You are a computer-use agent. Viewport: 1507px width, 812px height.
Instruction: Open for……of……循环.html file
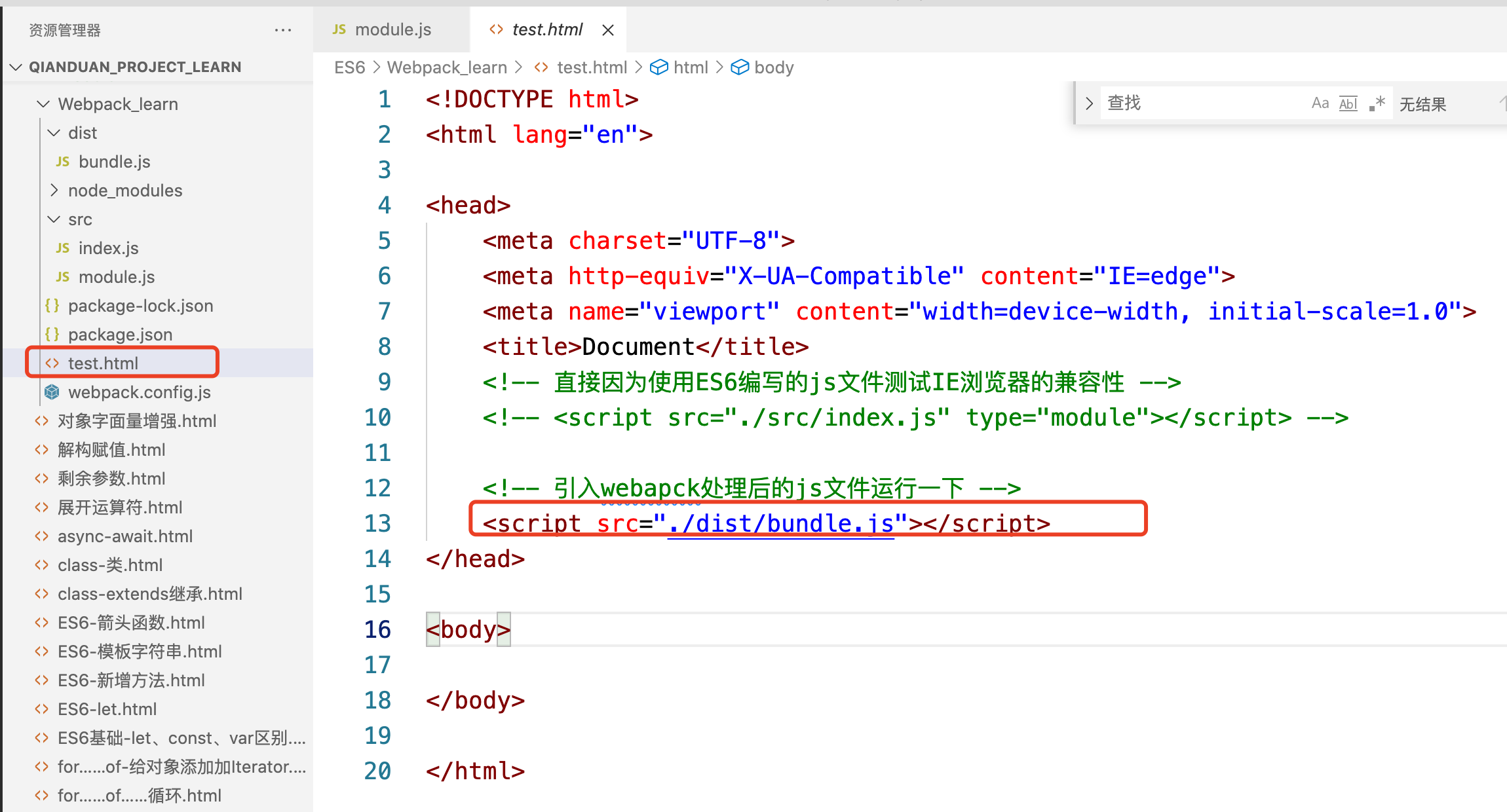(x=140, y=796)
